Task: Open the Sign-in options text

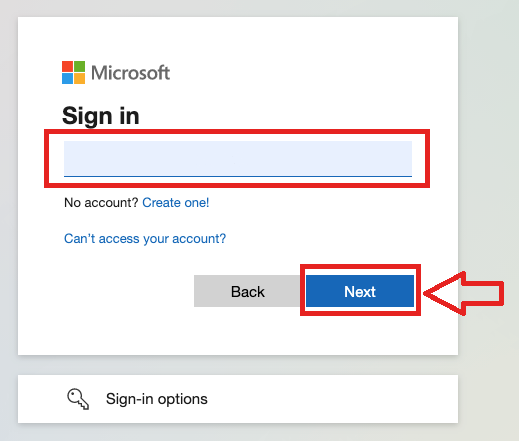Action: pos(157,399)
